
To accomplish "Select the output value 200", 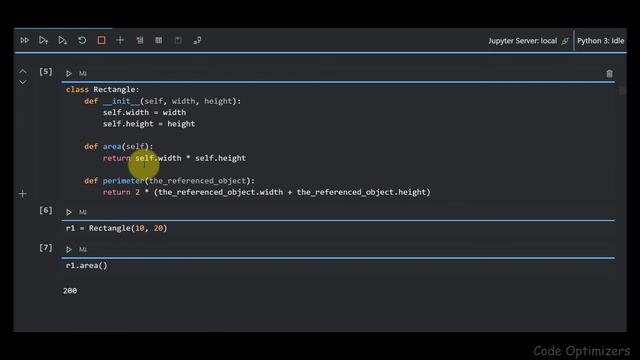I will tap(70, 291).
